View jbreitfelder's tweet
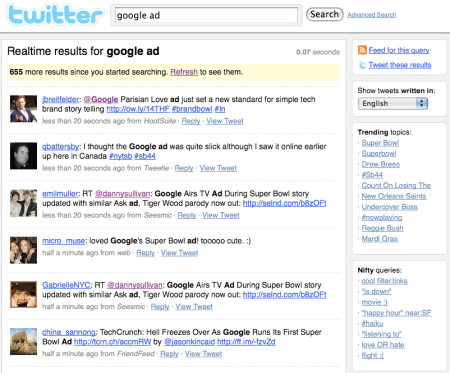 tap(225, 121)
